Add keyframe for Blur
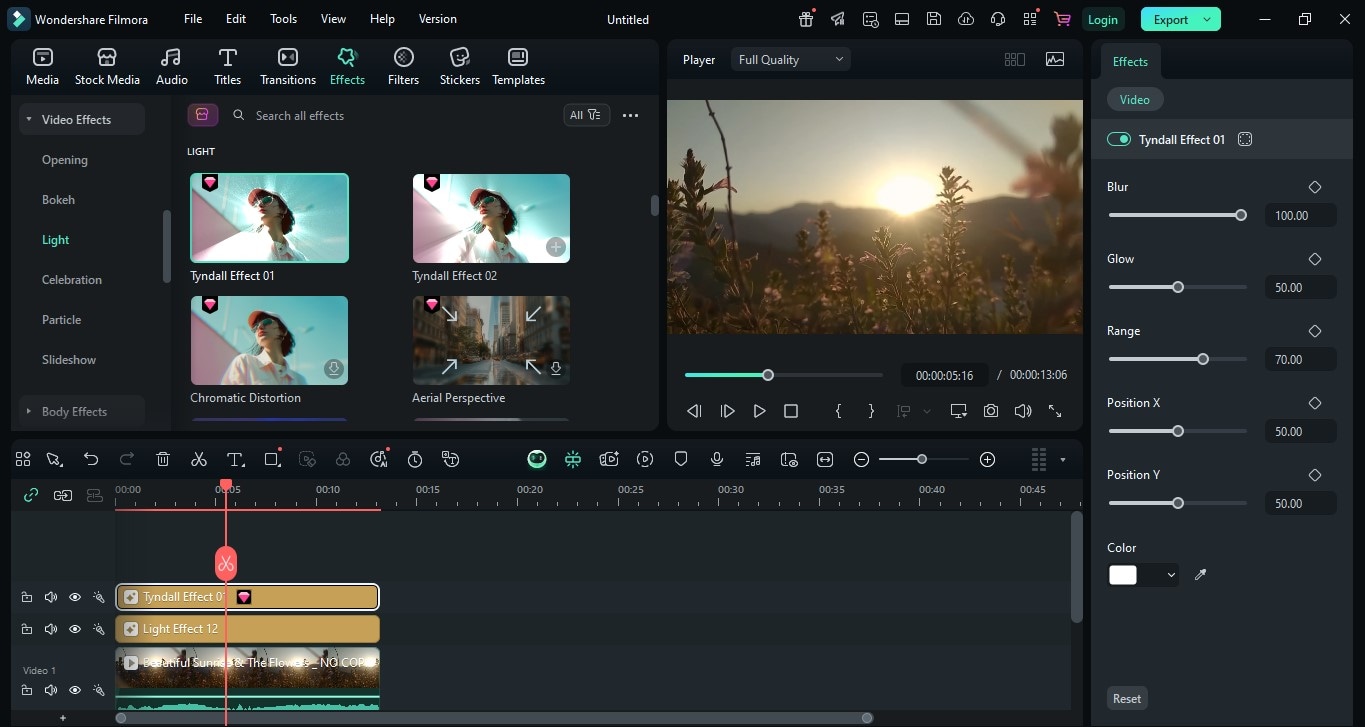This screenshot has height=727, width=1365. point(1315,187)
